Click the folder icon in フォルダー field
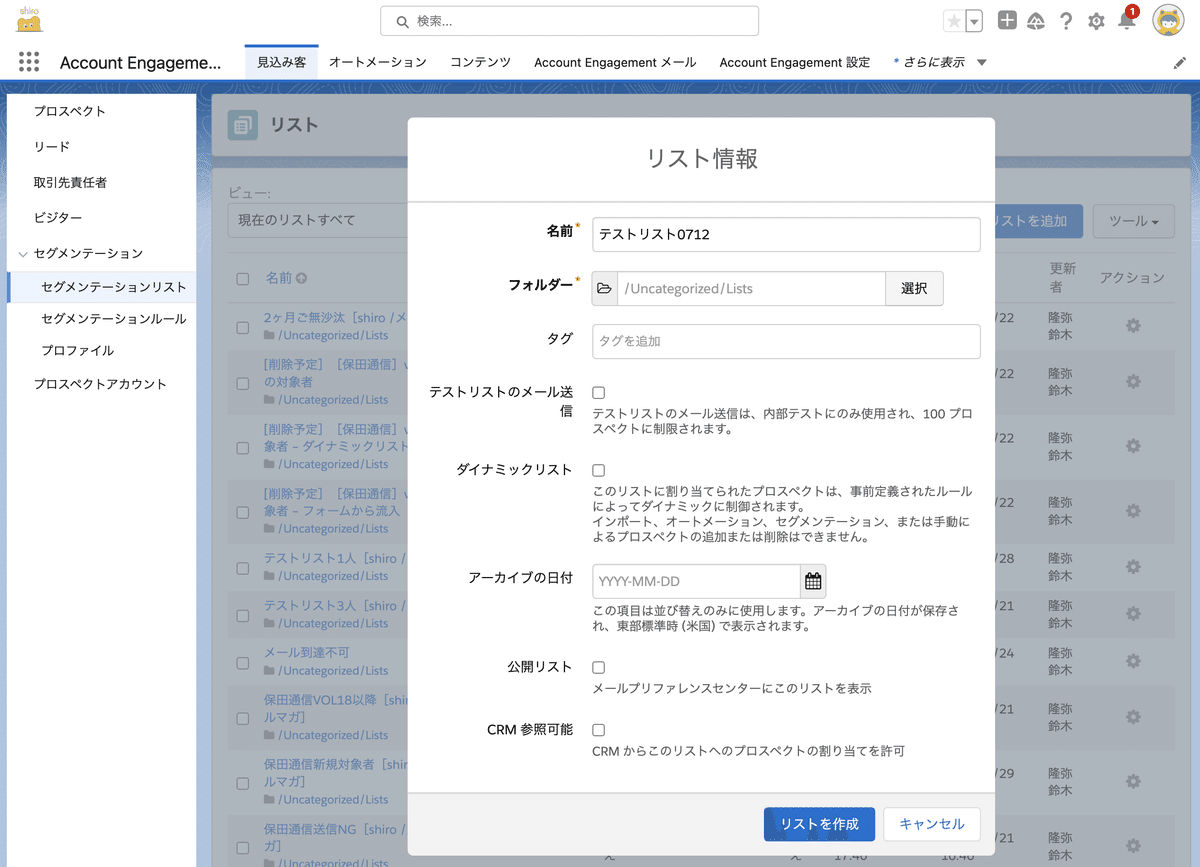Image resolution: width=1200 pixels, height=867 pixels. (x=604, y=288)
